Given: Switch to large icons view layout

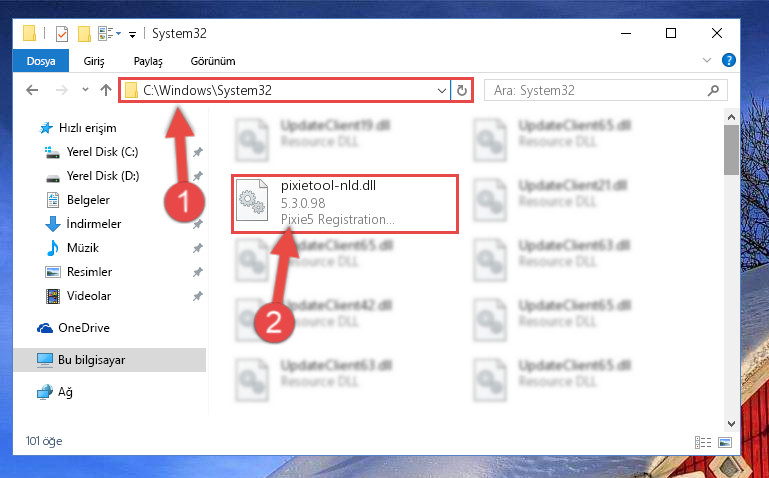Looking at the screenshot, I should (x=726, y=442).
